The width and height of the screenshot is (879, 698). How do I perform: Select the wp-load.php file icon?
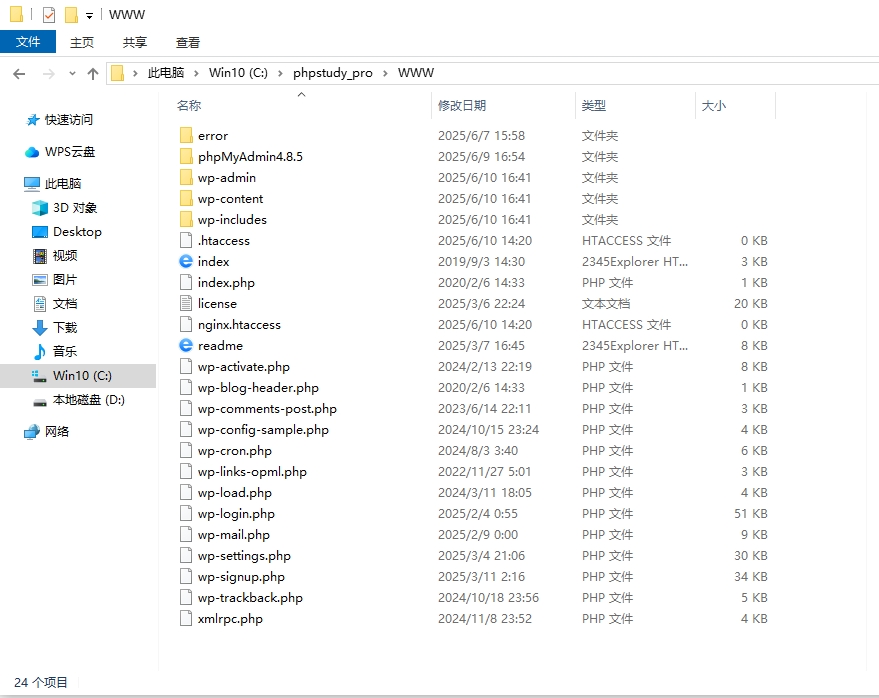click(x=186, y=493)
